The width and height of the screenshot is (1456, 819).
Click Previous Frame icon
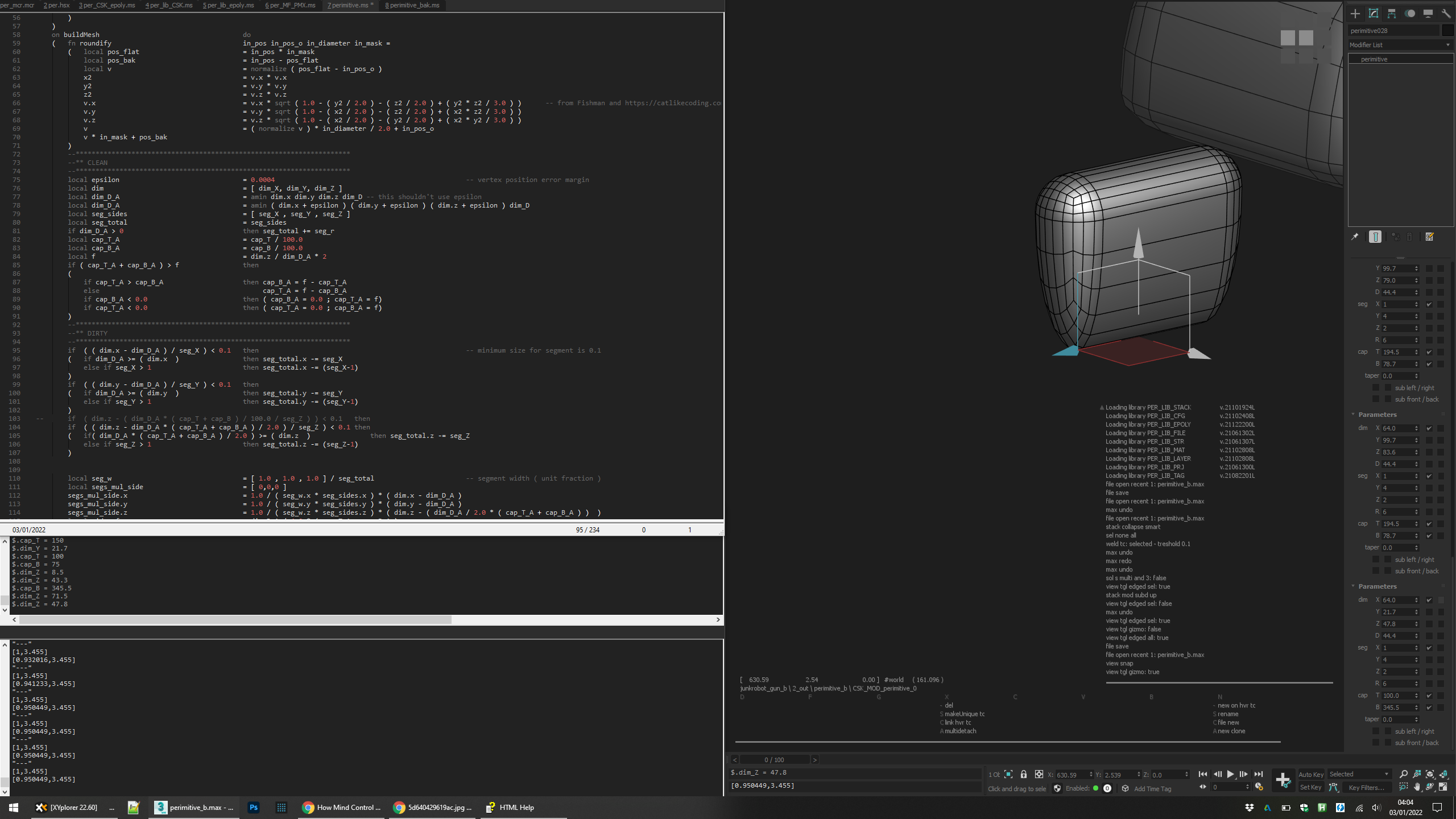coord(1217,774)
